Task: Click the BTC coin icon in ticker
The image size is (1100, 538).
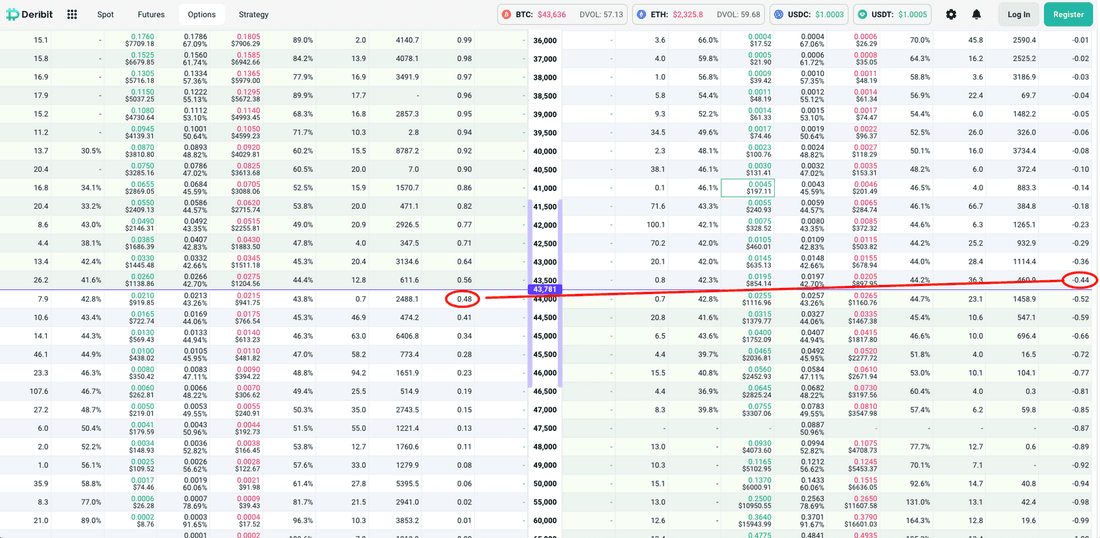Action: point(507,14)
